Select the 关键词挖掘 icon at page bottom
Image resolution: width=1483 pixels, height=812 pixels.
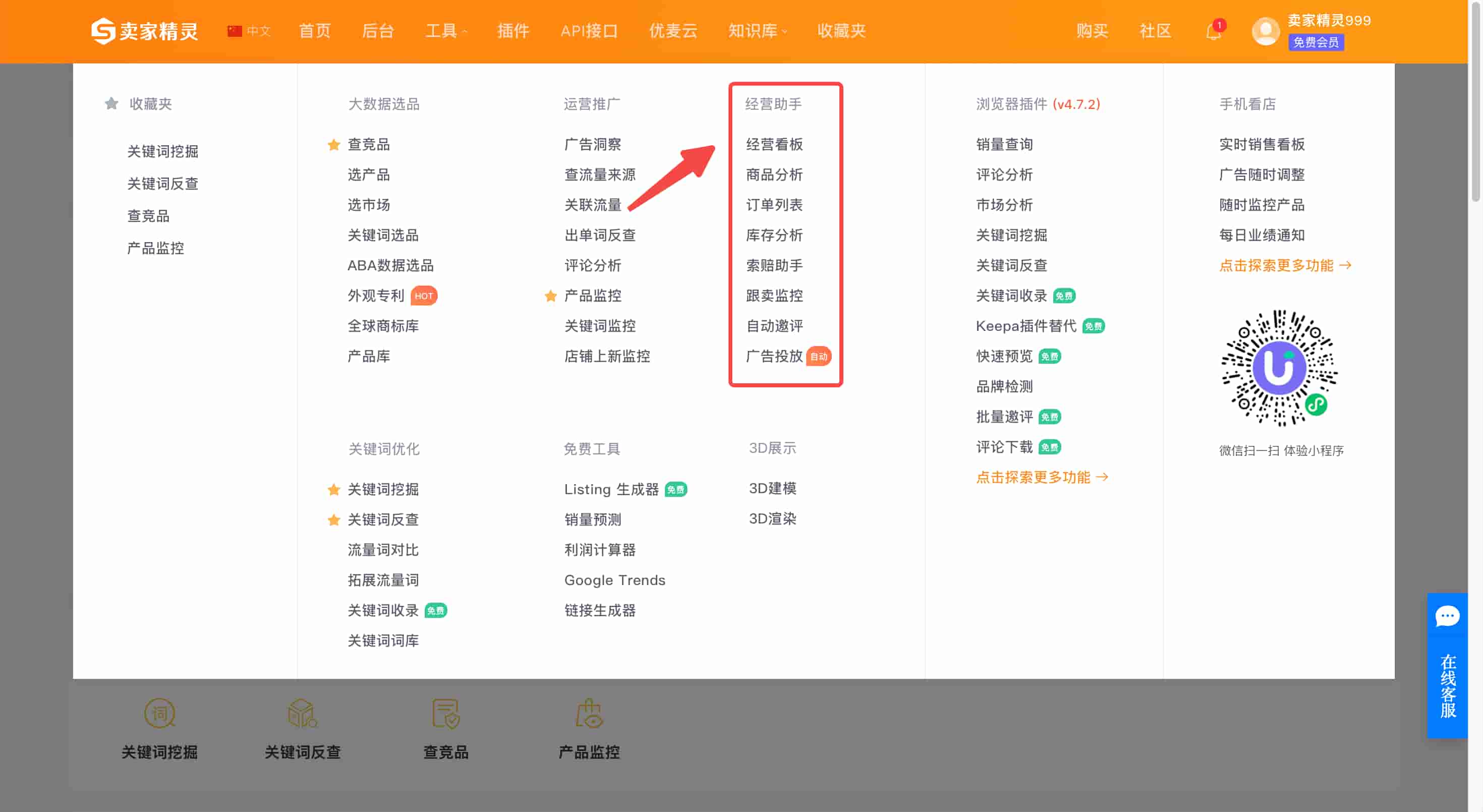pos(159,714)
